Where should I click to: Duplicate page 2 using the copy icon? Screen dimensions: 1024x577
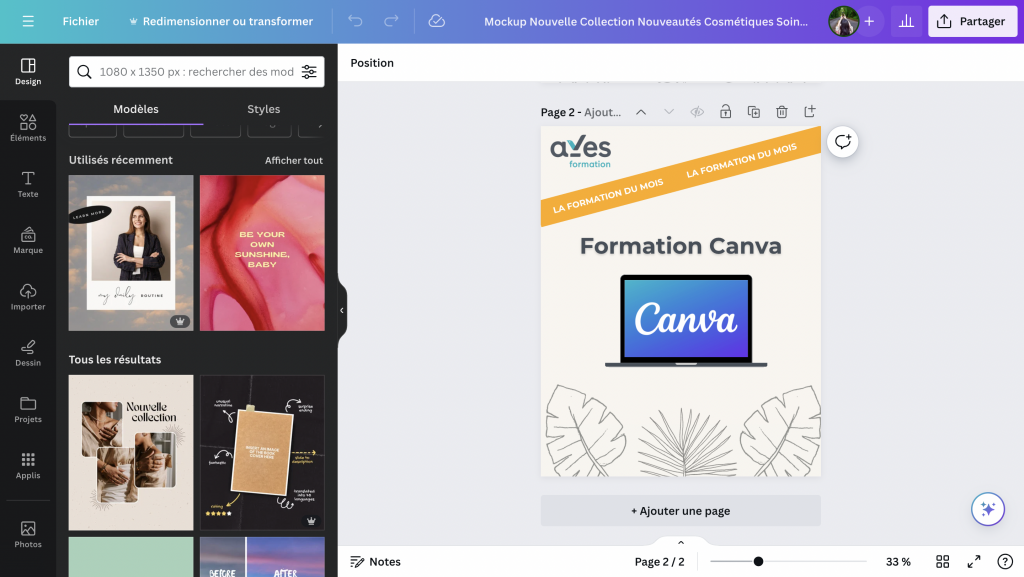(x=753, y=112)
